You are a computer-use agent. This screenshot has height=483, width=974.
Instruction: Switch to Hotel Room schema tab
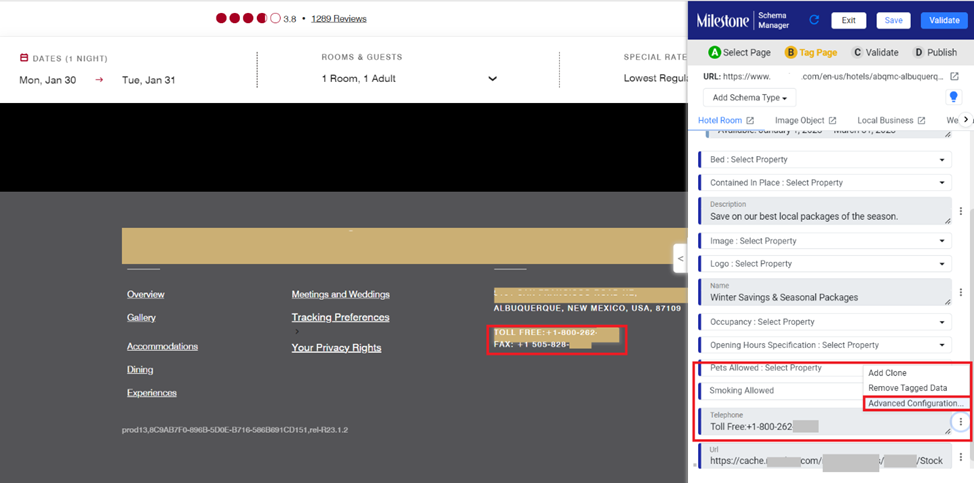[719, 120]
